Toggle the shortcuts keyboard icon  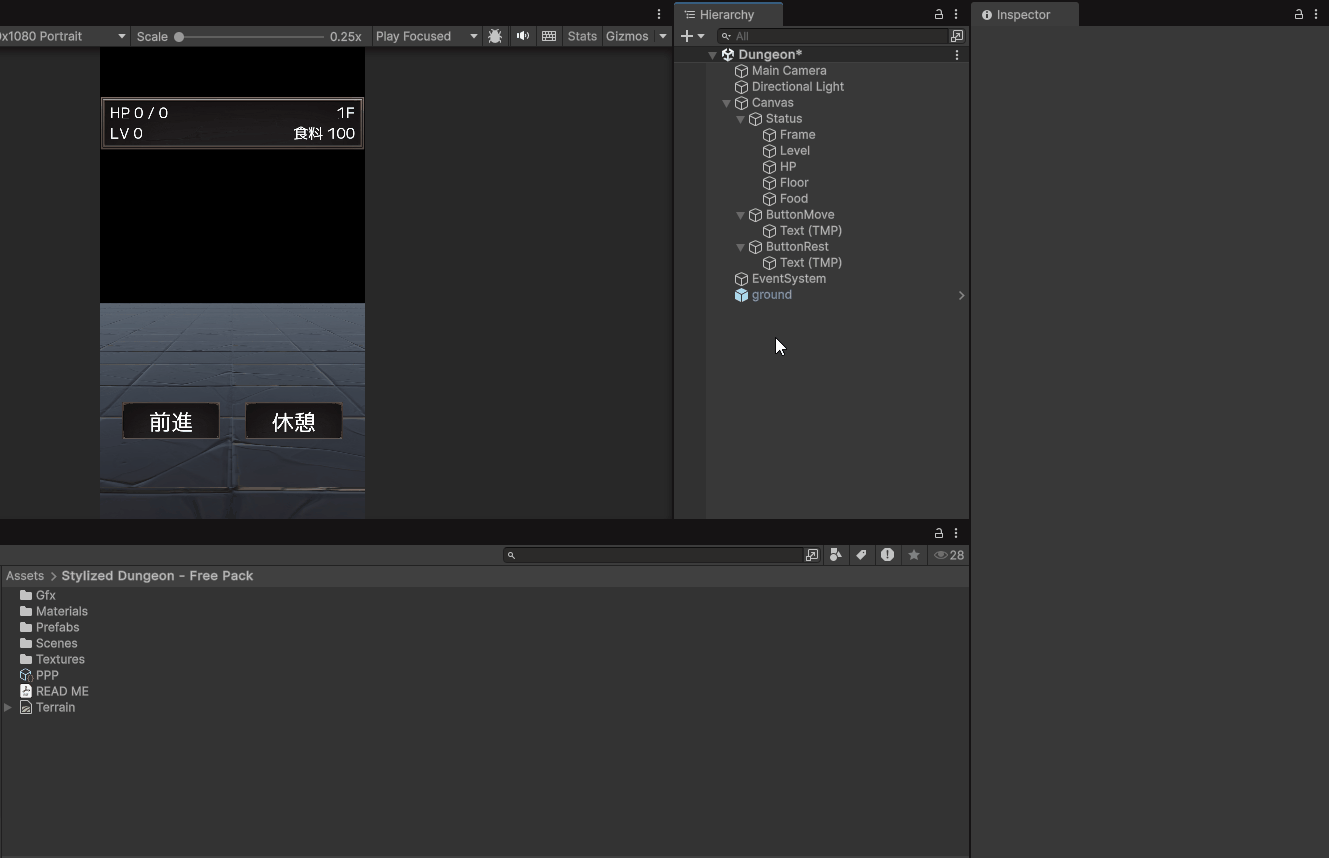click(549, 36)
